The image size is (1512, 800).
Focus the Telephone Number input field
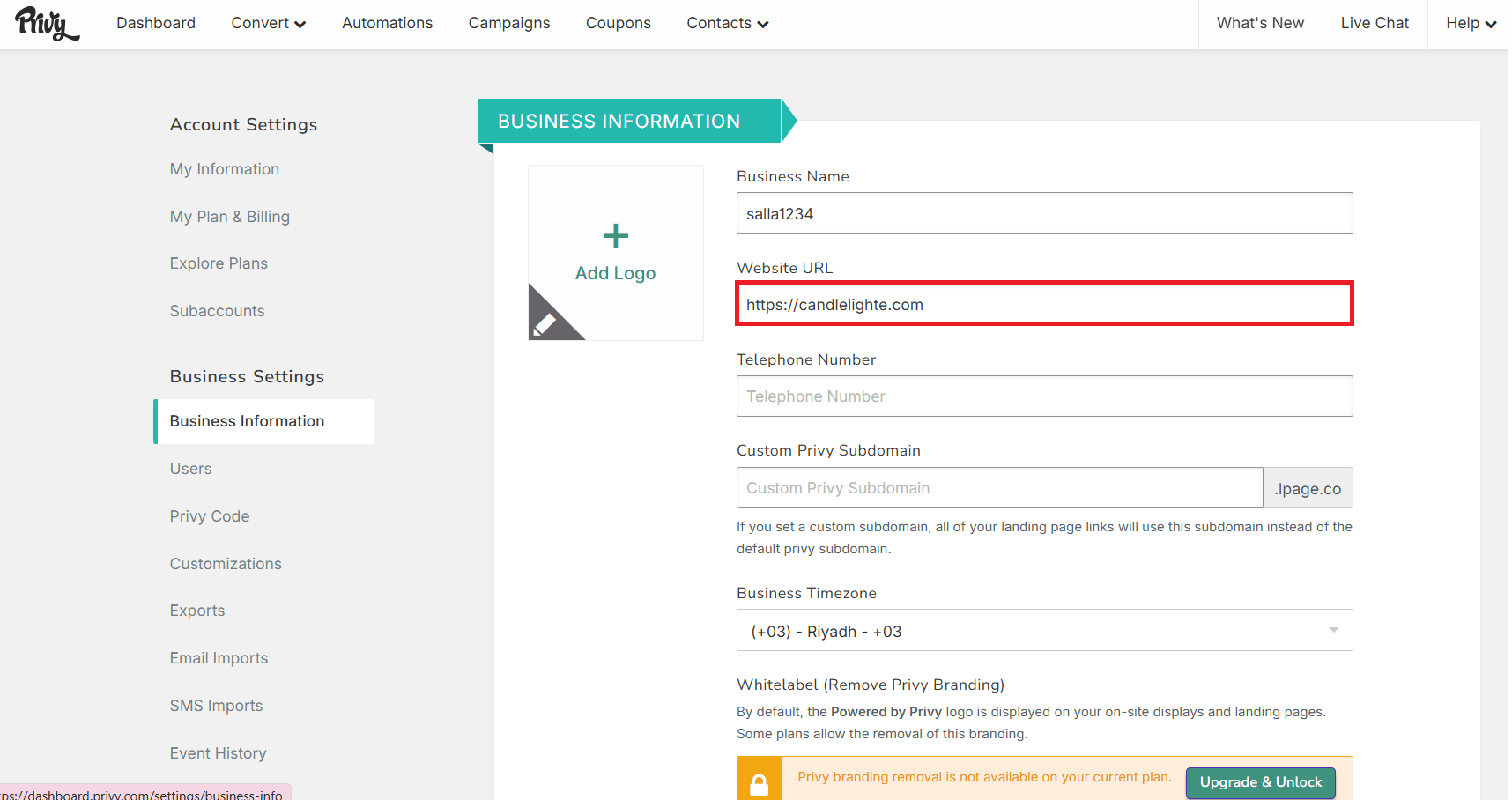pos(1044,396)
